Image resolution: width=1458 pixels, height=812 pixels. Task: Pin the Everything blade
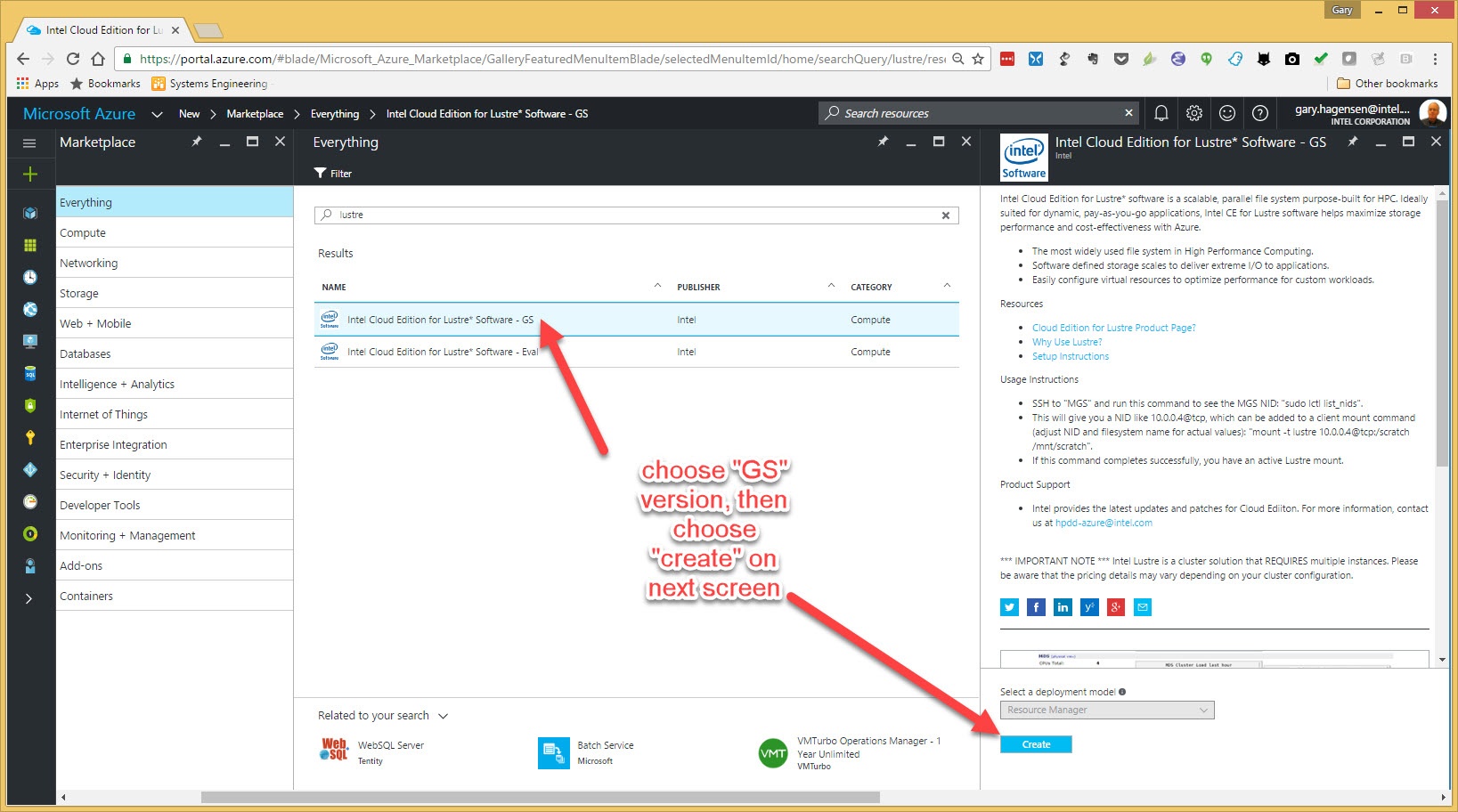pyautogui.click(x=883, y=142)
